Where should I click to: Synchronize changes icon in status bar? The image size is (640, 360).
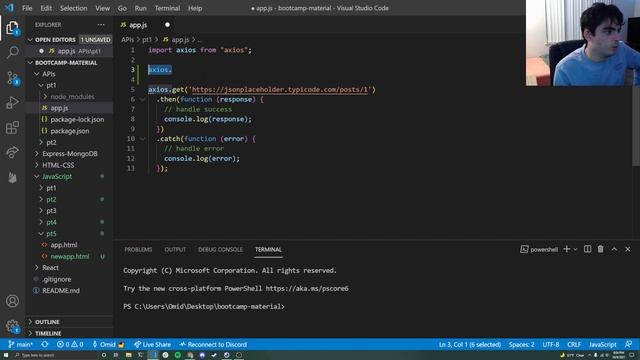point(44,344)
